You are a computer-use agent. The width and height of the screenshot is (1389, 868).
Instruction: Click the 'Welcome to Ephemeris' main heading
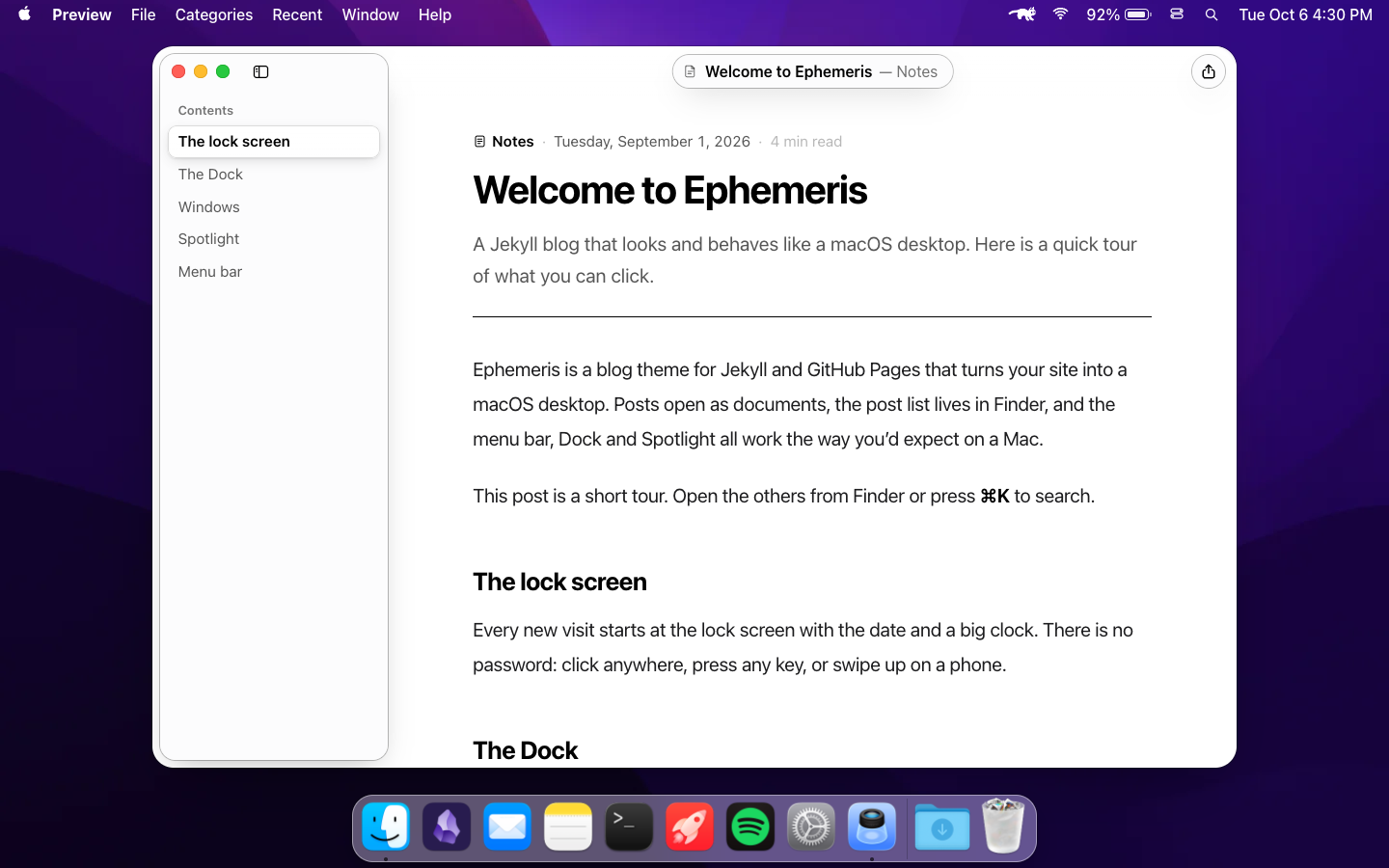[x=670, y=190]
